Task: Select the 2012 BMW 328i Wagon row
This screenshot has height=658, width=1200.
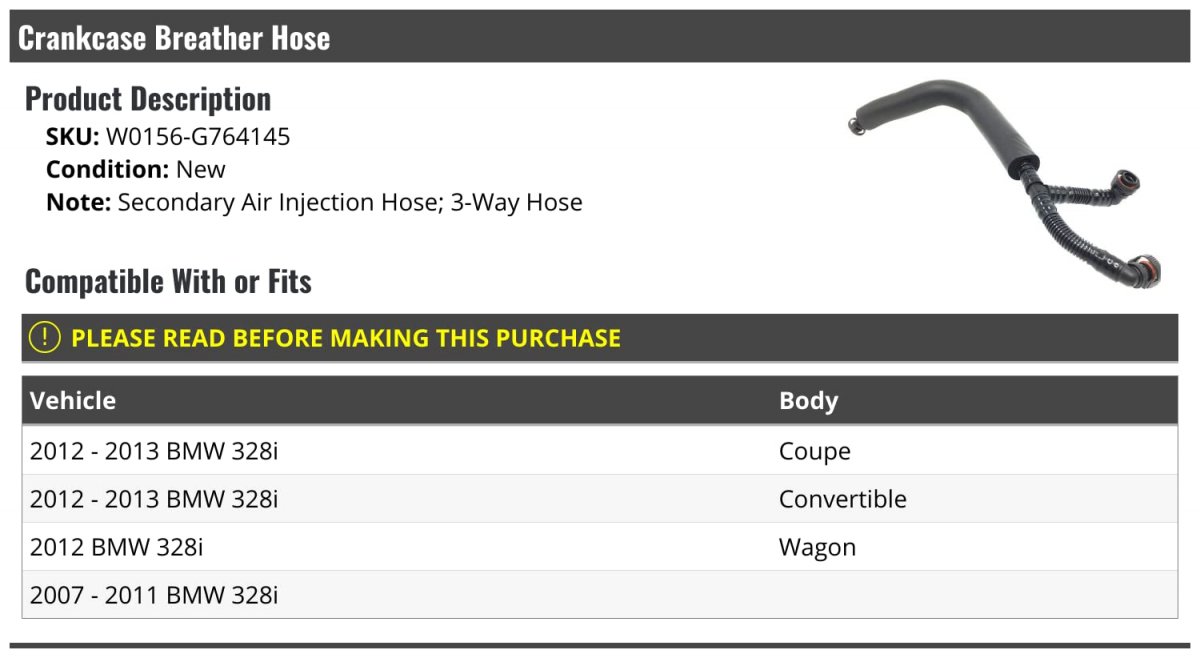Action: pos(600,547)
